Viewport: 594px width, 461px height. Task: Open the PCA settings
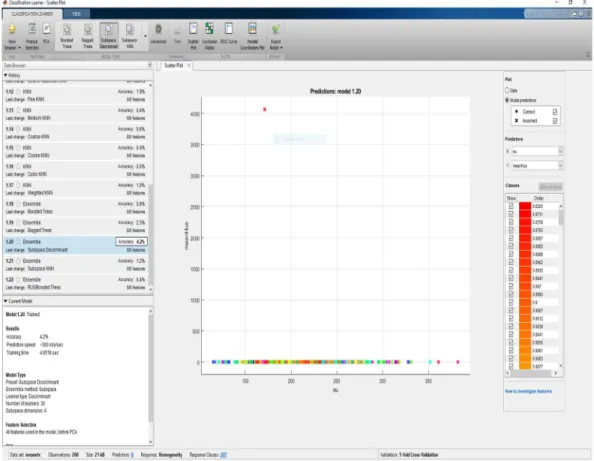pyautogui.click(x=46, y=34)
